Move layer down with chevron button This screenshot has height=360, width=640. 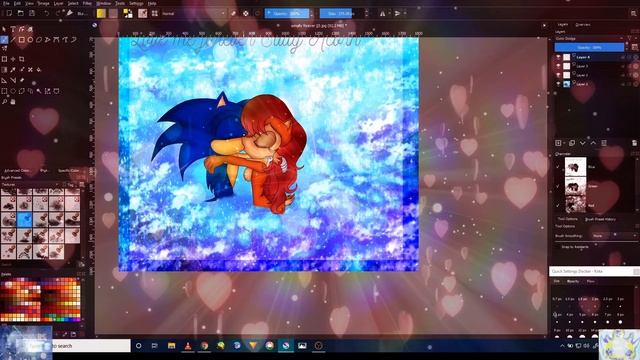tap(582, 143)
